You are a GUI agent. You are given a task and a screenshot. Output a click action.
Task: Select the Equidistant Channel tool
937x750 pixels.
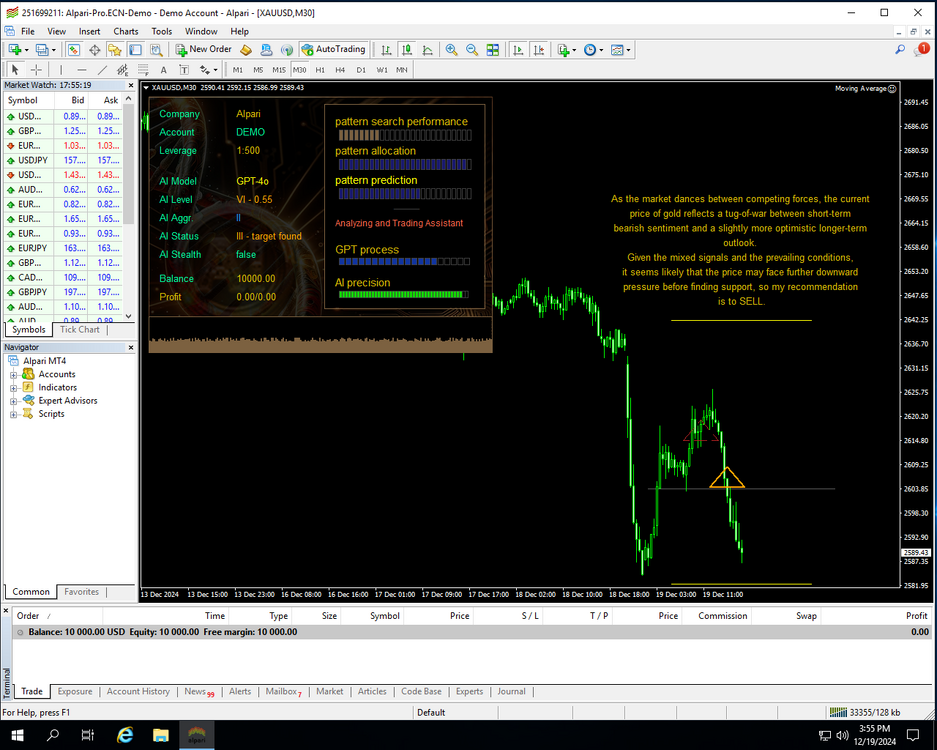(123, 70)
